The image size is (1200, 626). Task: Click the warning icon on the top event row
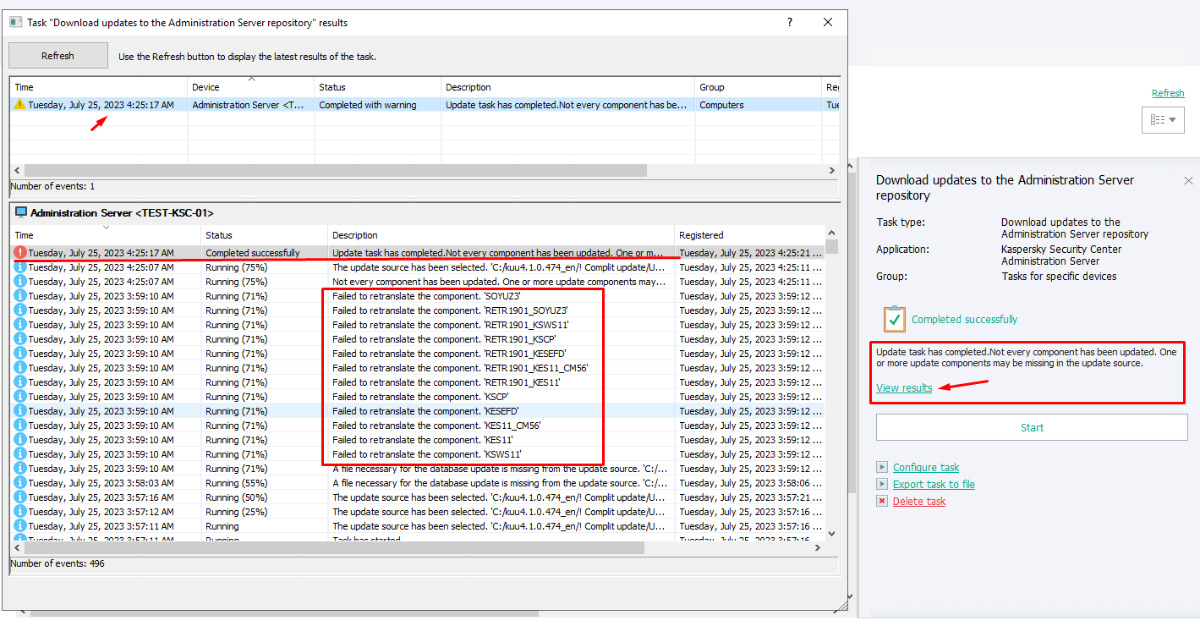click(x=20, y=105)
